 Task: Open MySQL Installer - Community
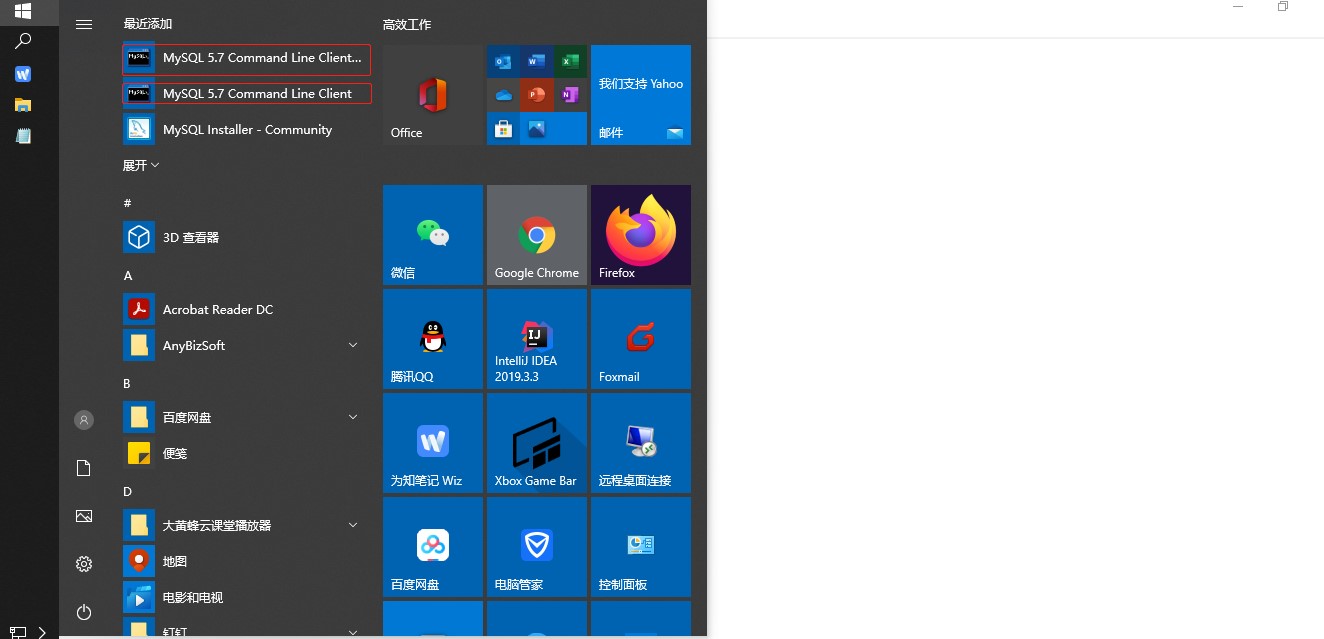[x=246, y=130]
